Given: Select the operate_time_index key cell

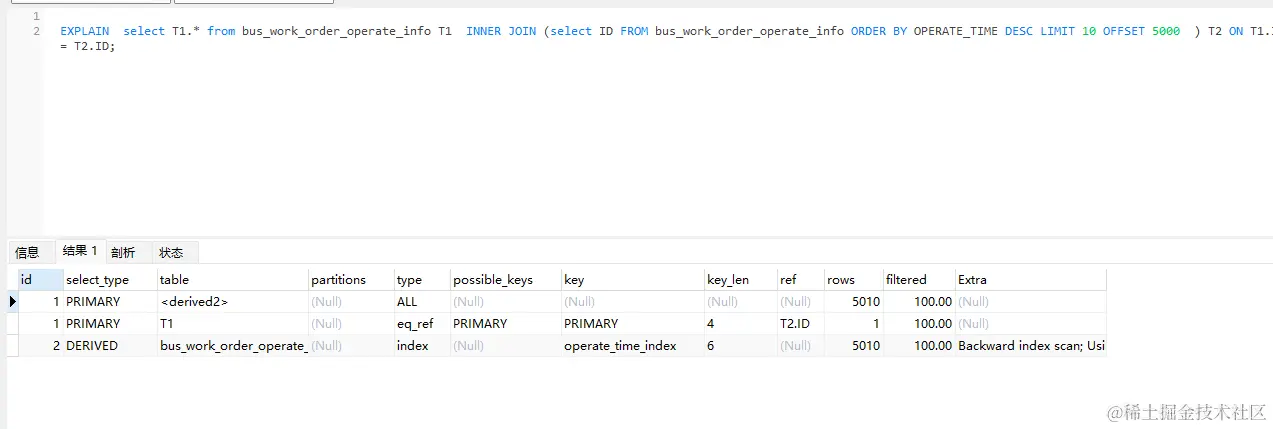Looking at the screenshot, I should pyautogui.click(x=633, y=345).
